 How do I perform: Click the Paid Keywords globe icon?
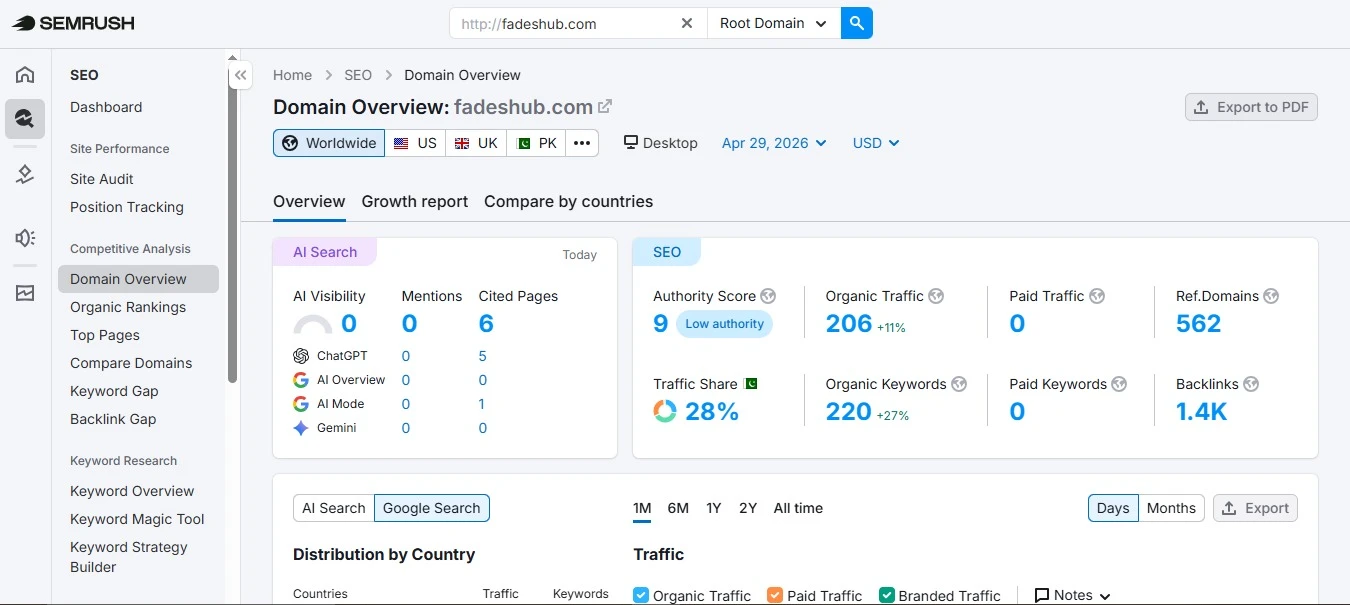tap(1119, 384)
